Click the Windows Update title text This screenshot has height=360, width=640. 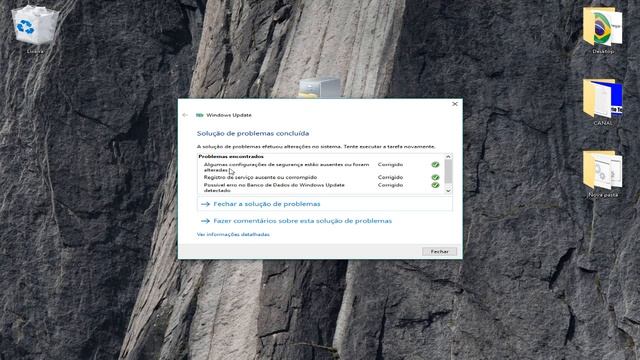(229, 115)
